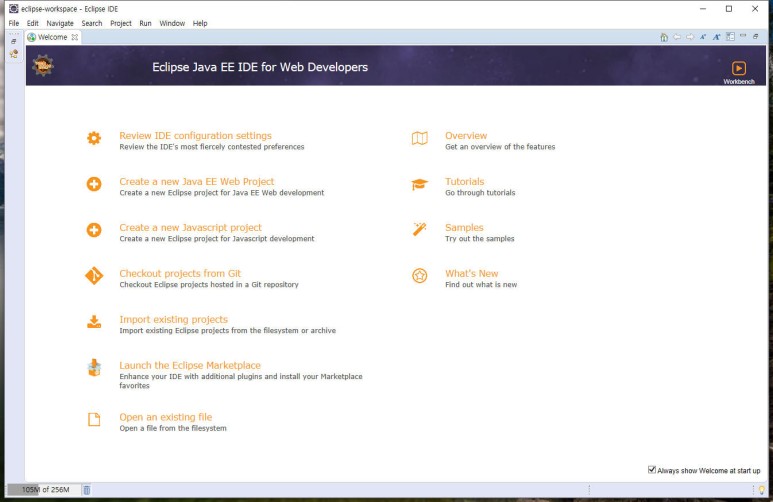Minimize the Welcome view using its toolbar icon
773x502 pixels.
[743, 36]
